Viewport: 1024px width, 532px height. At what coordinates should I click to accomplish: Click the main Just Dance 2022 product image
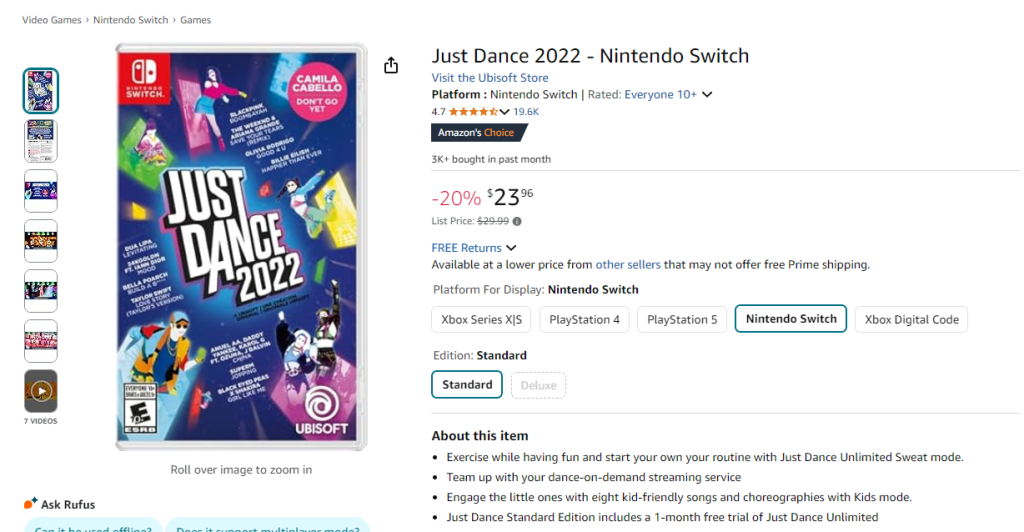[x=241, y=246]
